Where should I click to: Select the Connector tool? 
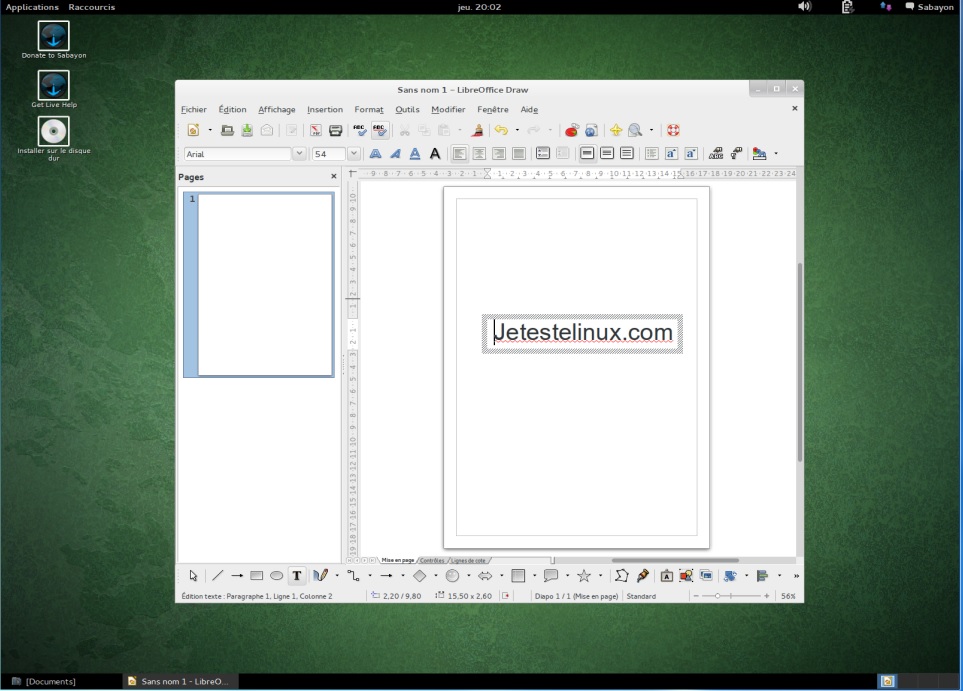[x=353, y=576]
